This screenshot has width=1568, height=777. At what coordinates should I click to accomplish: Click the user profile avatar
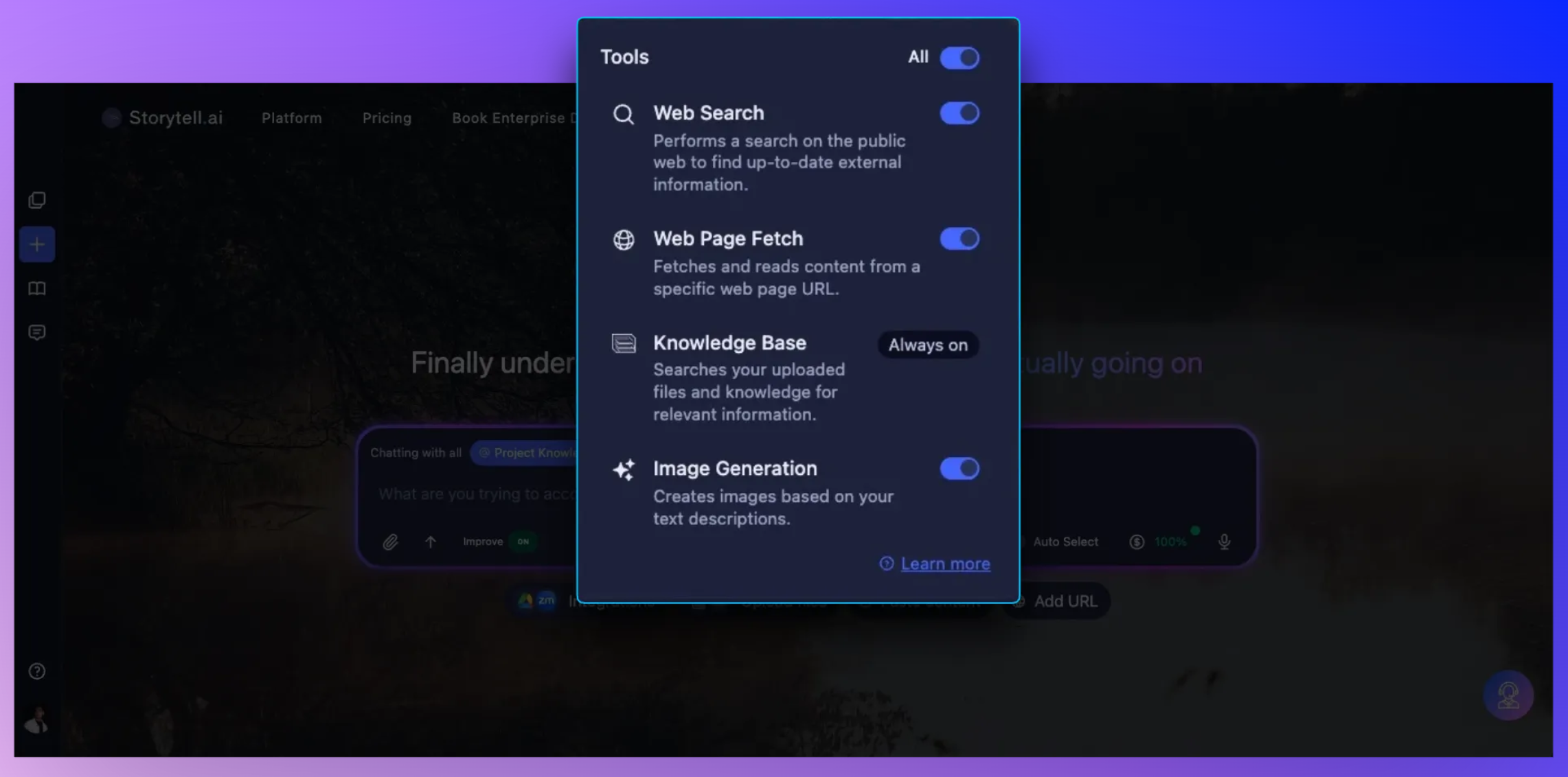[37, 719]
